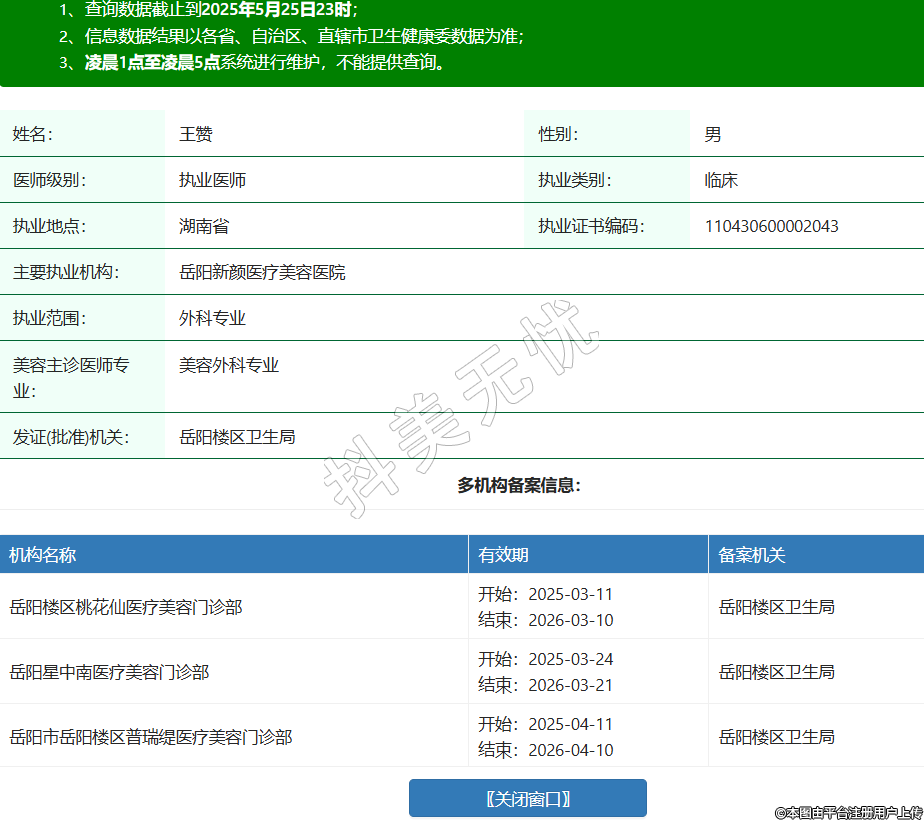Click the 岳阳新颜医疗美容医院 institution value
Screen dimensions: 924x820
point(262,272)
